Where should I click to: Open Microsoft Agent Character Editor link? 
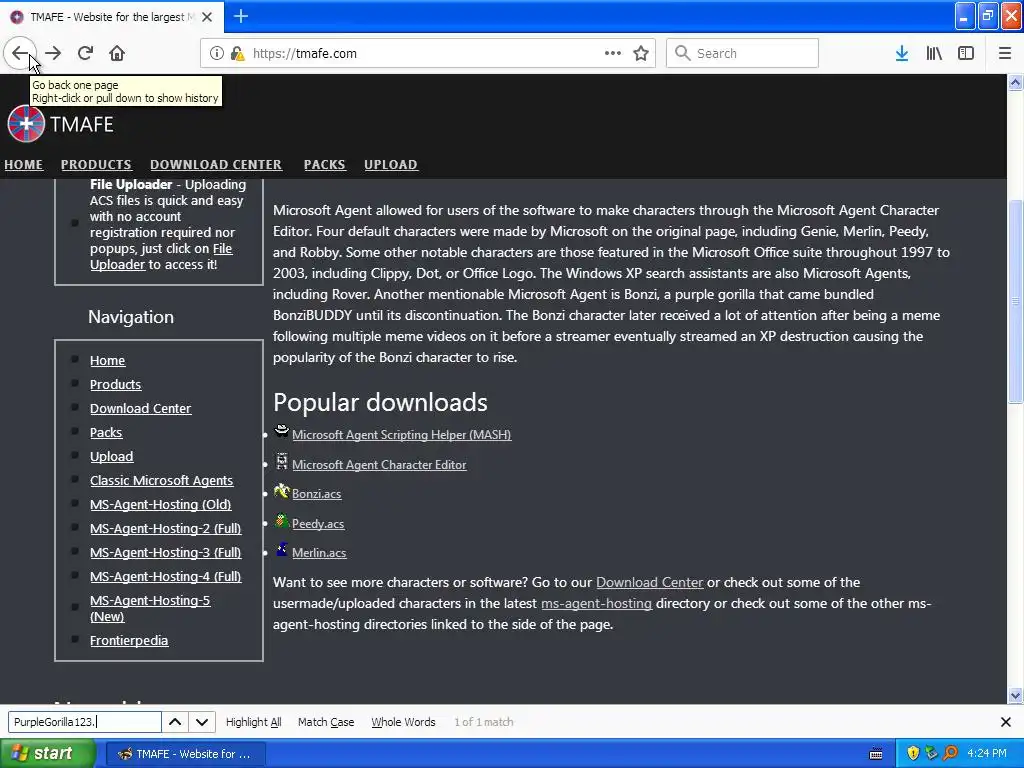point(379,465)
